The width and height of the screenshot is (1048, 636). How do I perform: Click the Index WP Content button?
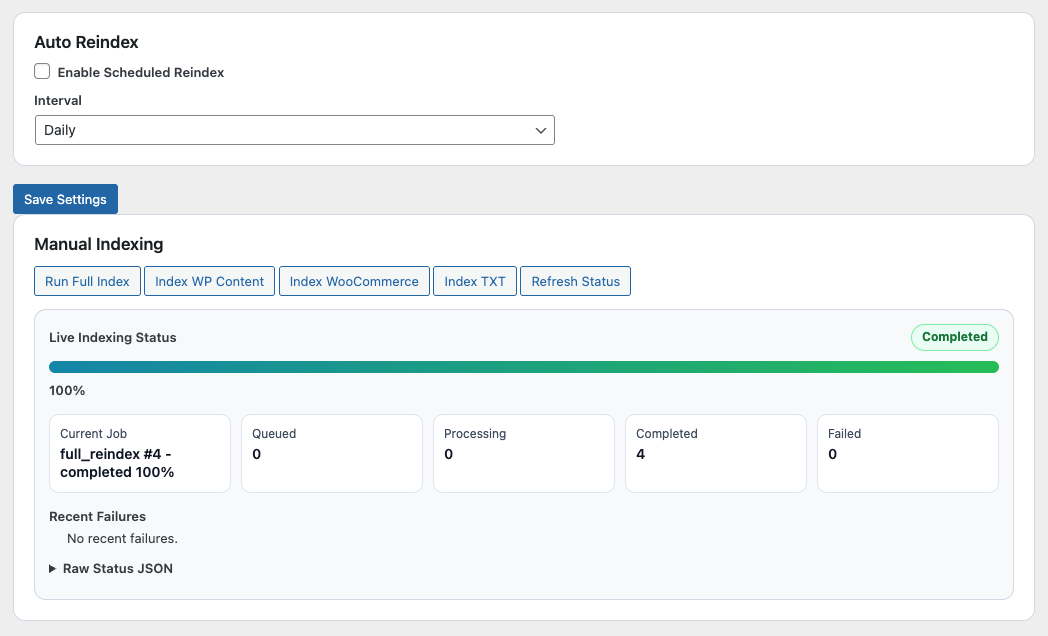point(209,281)
